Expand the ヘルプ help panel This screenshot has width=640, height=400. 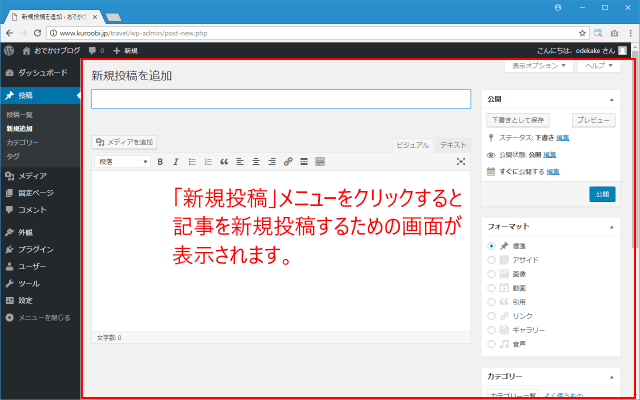[x=599, y=66]
